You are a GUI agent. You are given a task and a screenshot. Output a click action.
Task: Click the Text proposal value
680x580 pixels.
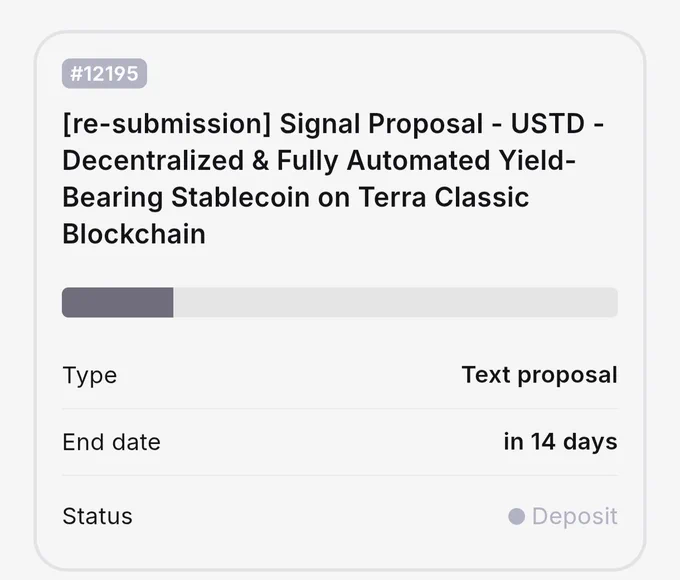point(539,375)
